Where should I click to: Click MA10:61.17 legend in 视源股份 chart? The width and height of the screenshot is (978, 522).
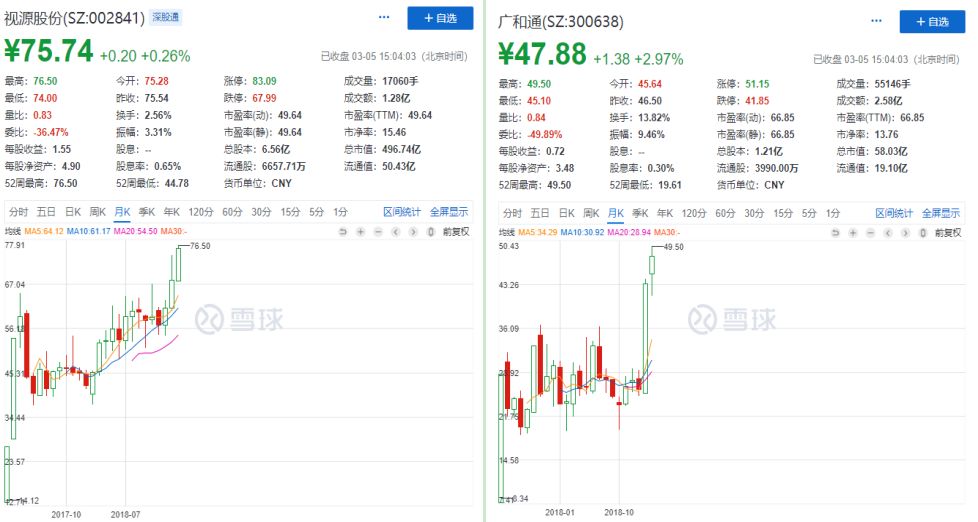tap(89, 231)
